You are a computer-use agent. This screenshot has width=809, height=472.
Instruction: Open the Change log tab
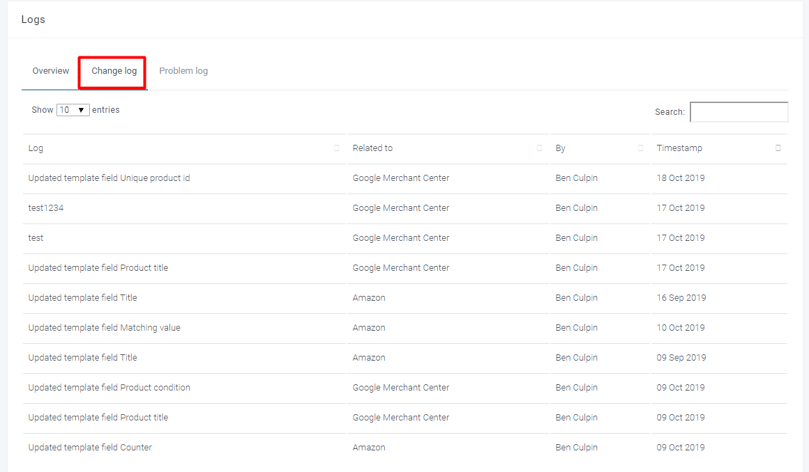pos(114,71)
